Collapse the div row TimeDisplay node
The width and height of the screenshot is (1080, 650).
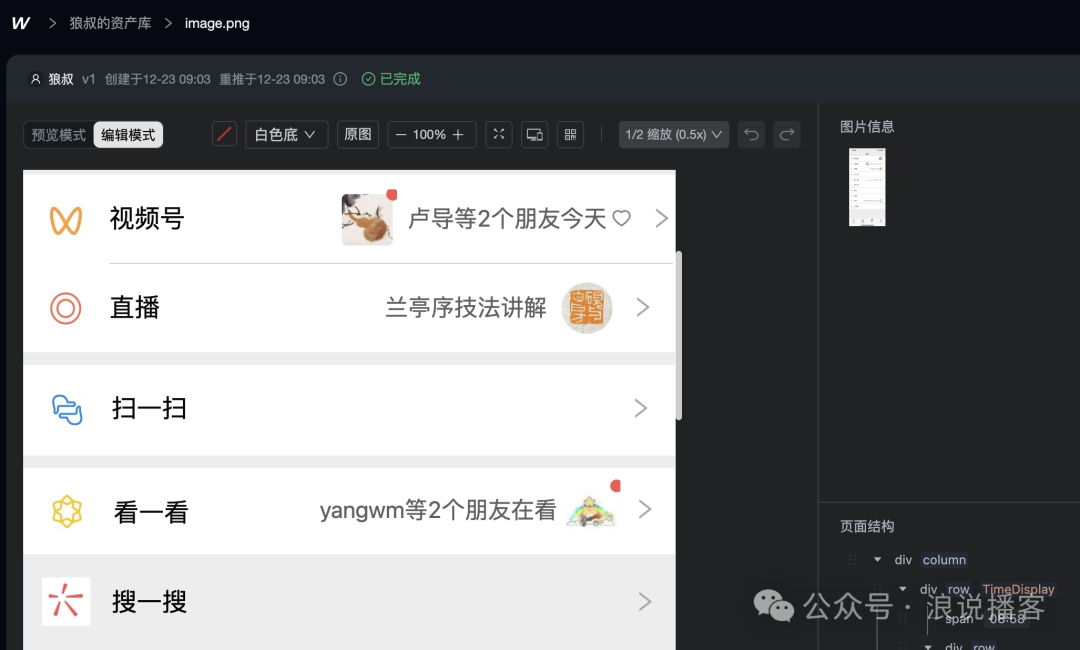click(902, 589)
